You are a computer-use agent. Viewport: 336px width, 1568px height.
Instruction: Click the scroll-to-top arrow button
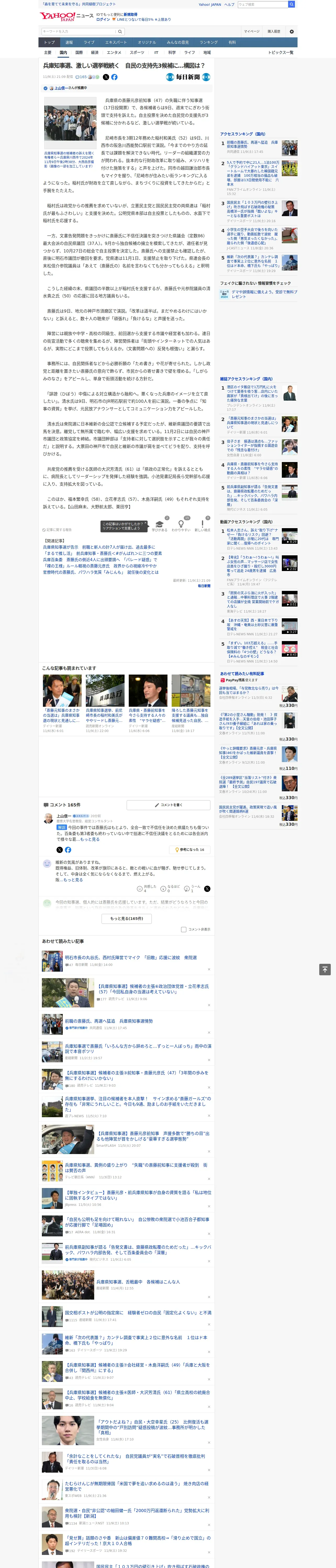325,969
